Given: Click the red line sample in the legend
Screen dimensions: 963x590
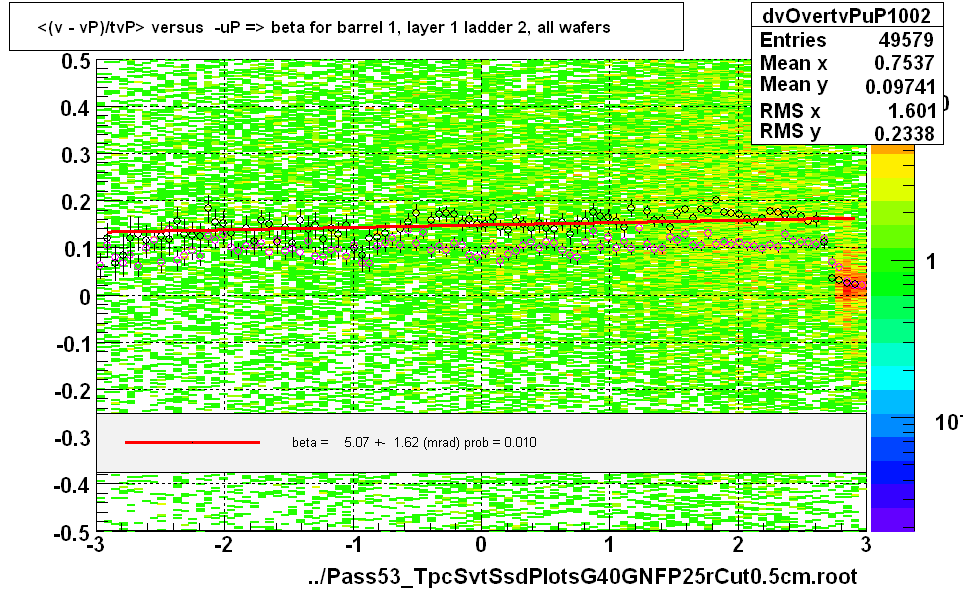Looking at the screenshot, I should tap(192, 442).
